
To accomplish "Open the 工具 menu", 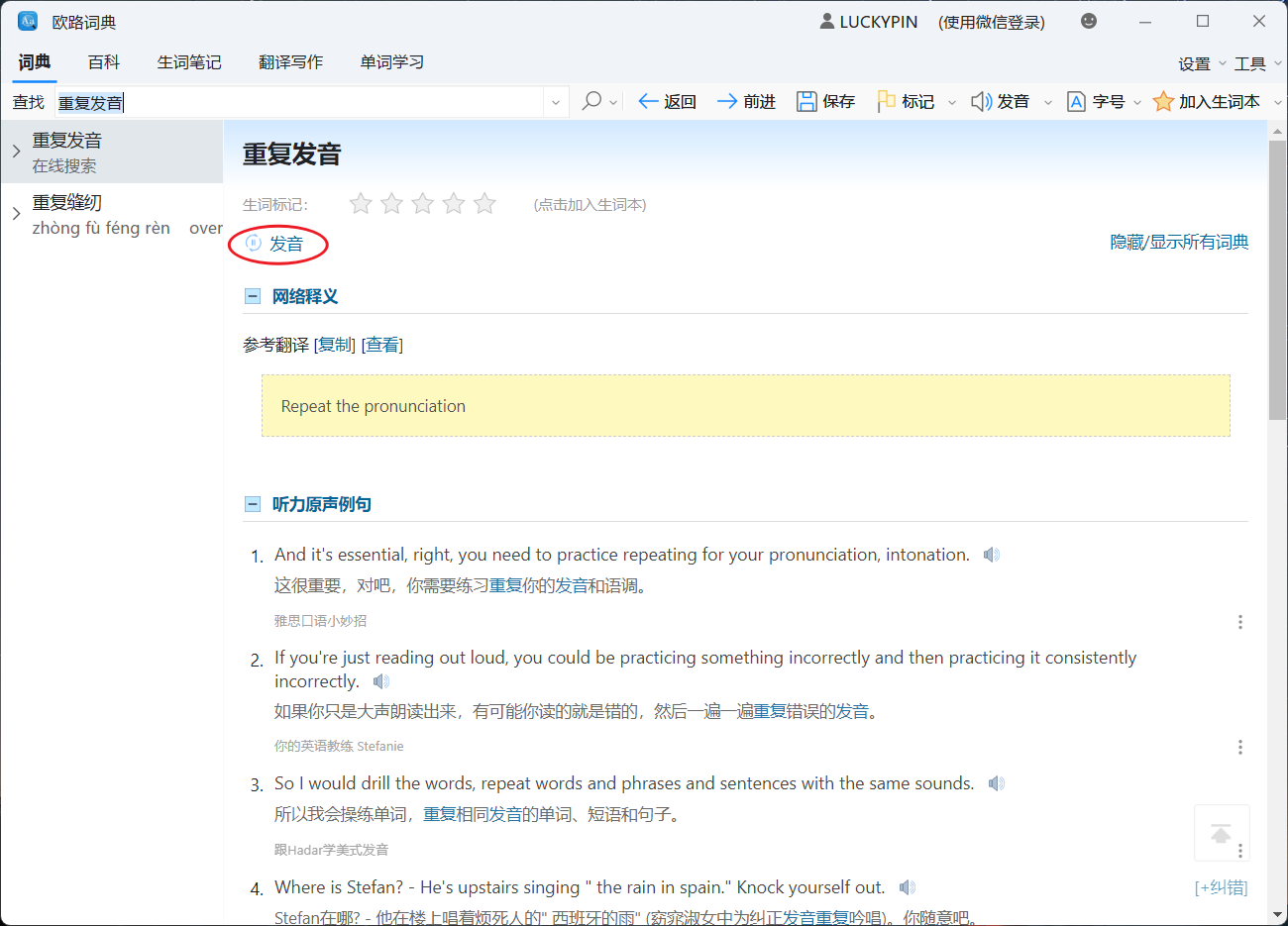I will (x=1257, y=63).
